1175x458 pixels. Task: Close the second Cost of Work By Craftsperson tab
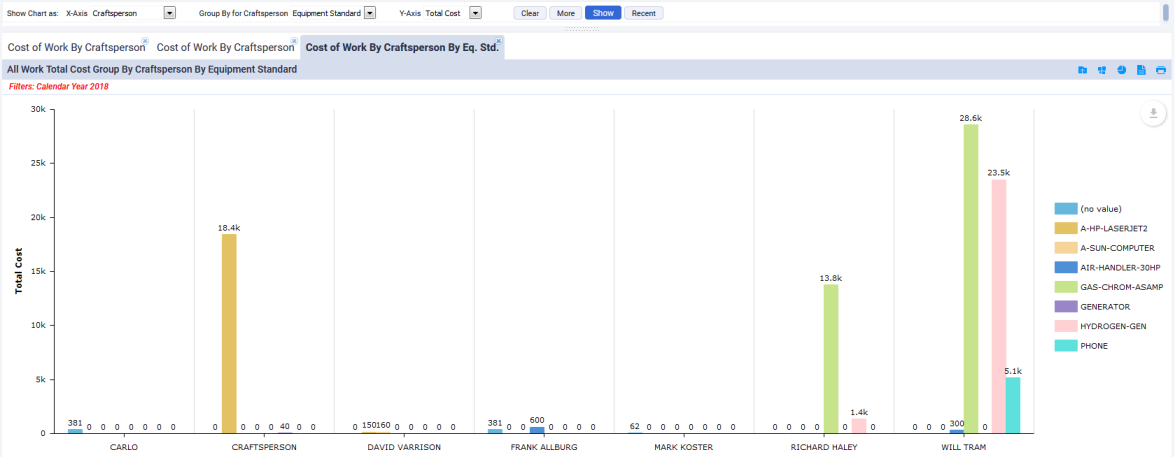click(294, 40)
